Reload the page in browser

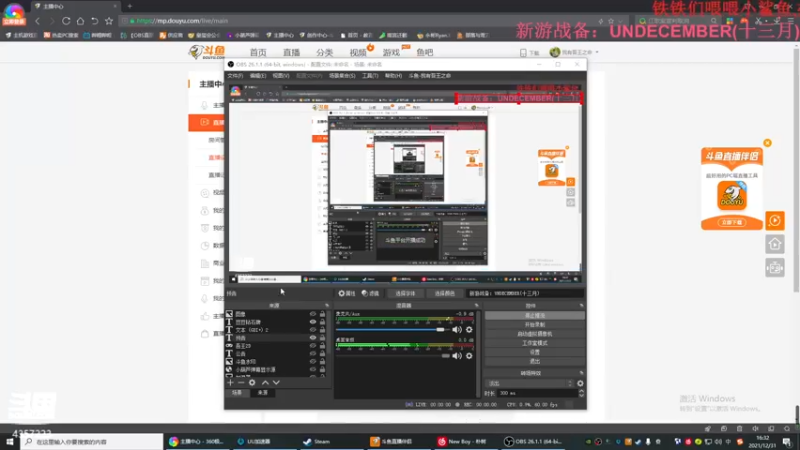66,21
